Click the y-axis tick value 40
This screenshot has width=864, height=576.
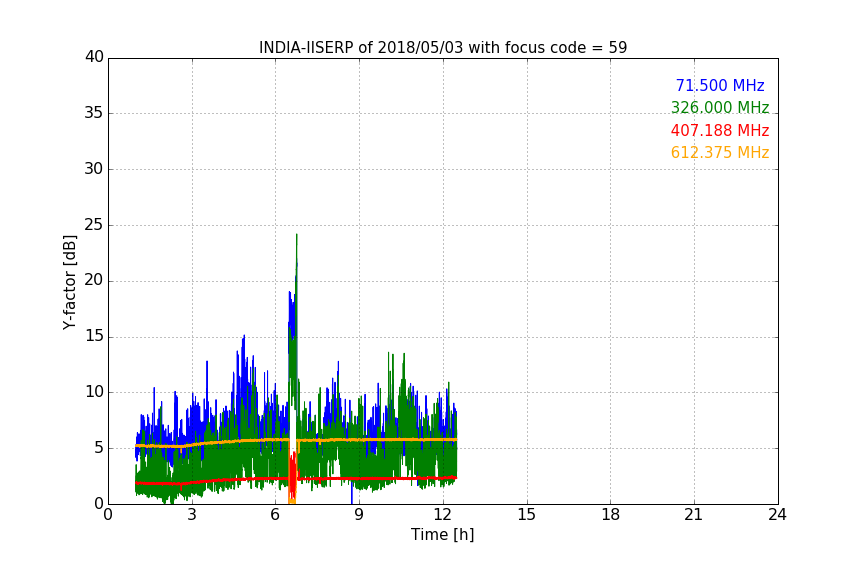pos(94,57)
